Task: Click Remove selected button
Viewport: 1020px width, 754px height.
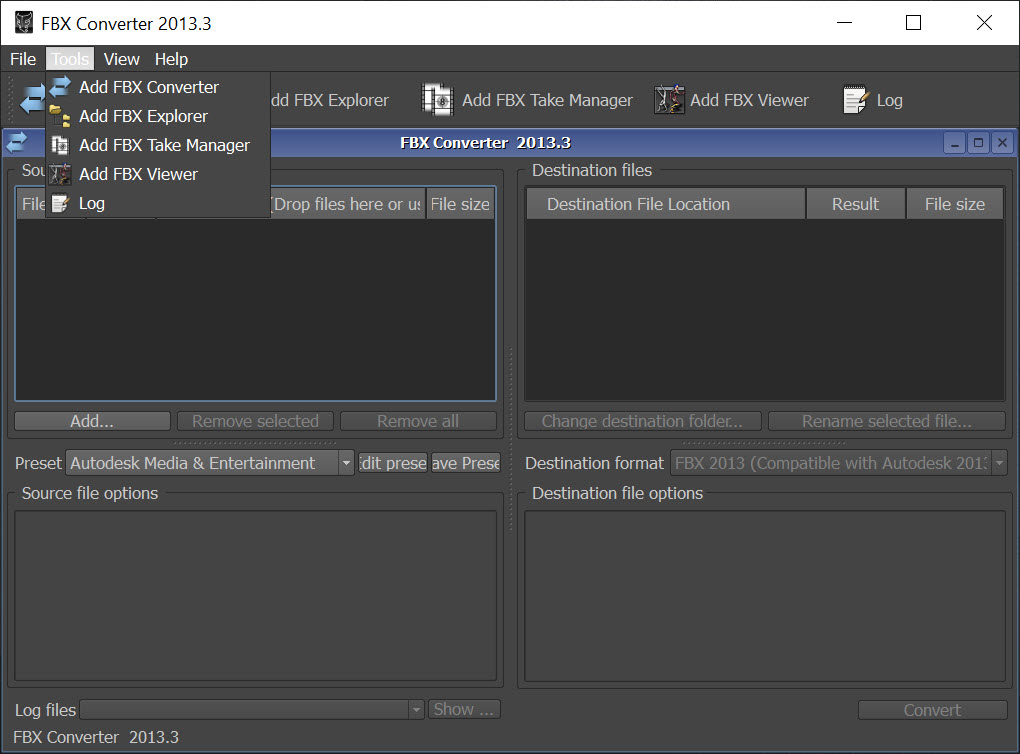Action: tap(255, 421)
